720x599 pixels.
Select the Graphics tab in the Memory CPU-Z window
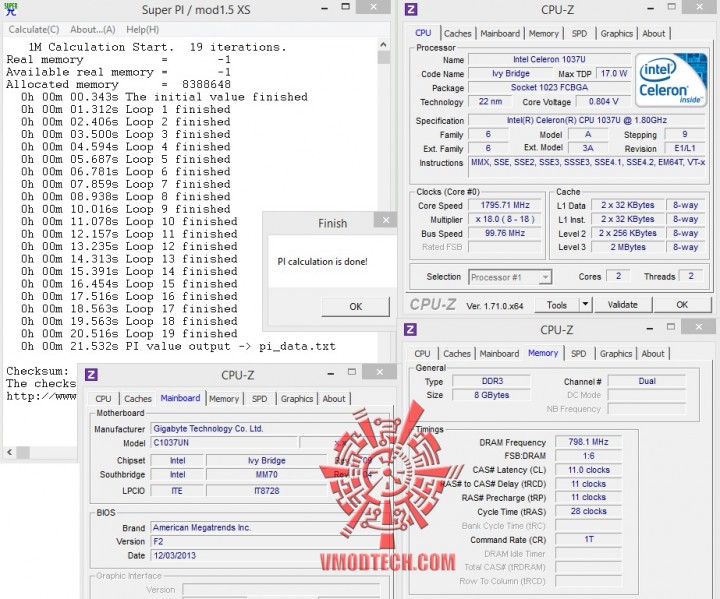[x=616, y=354]
